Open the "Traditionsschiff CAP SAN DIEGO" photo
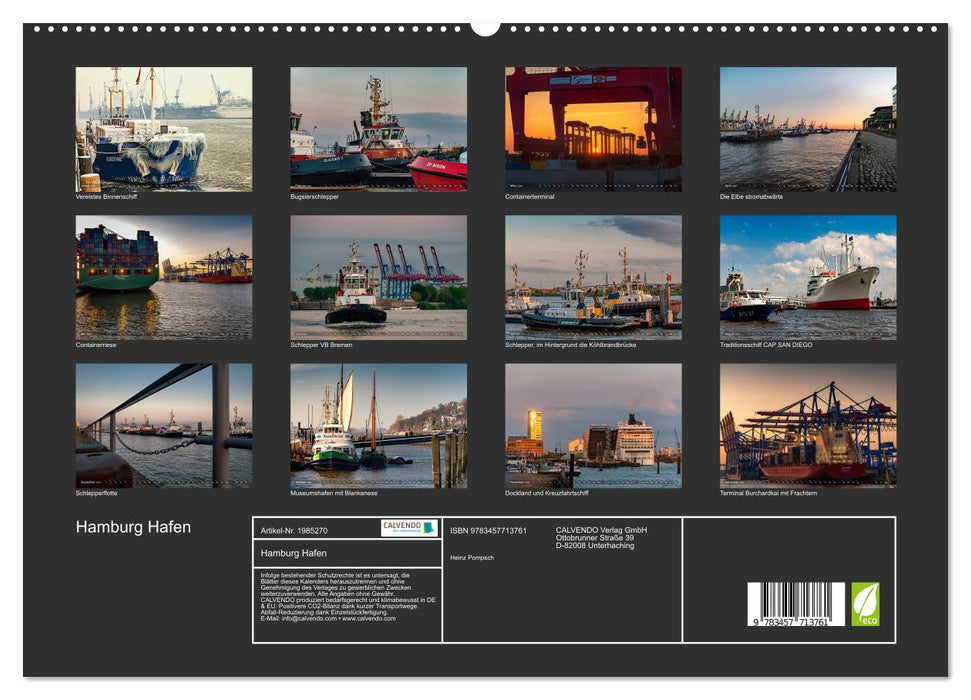 (x=808, y=277)
